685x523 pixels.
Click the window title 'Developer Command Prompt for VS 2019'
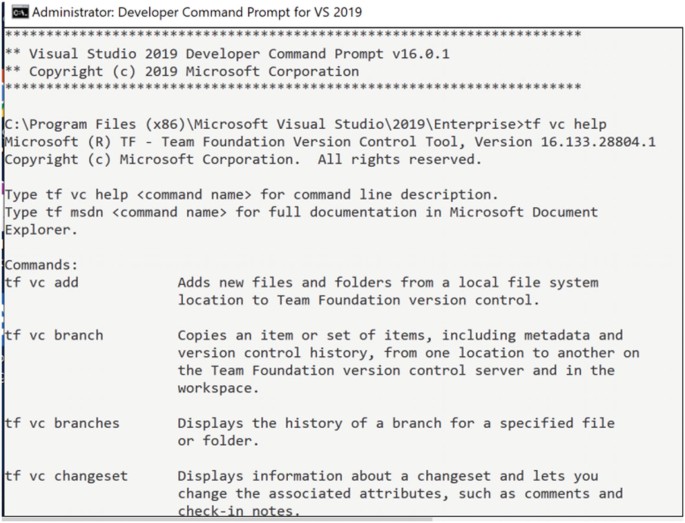pyautogui.click(x=243, y=12)
